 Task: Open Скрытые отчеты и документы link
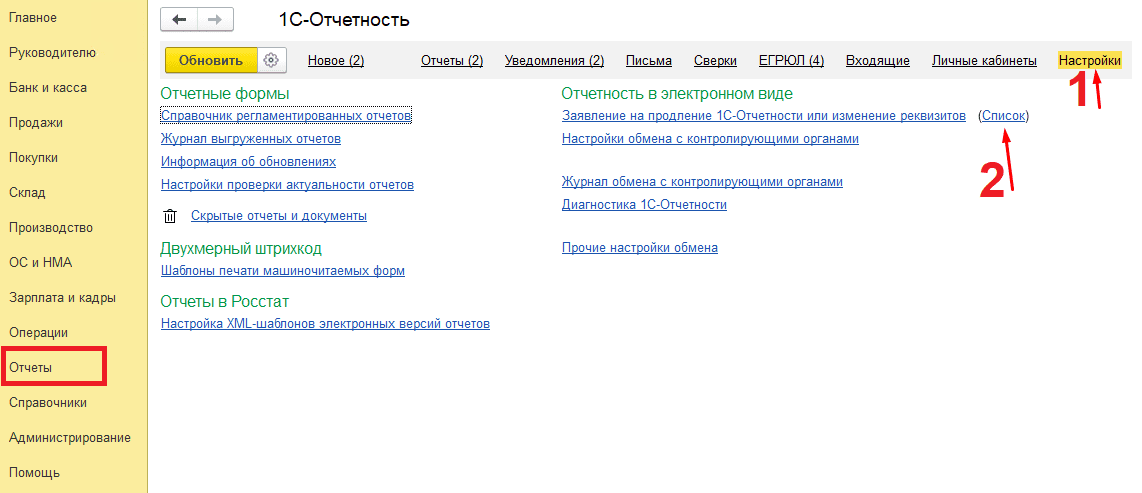click(x=279, y=216)
